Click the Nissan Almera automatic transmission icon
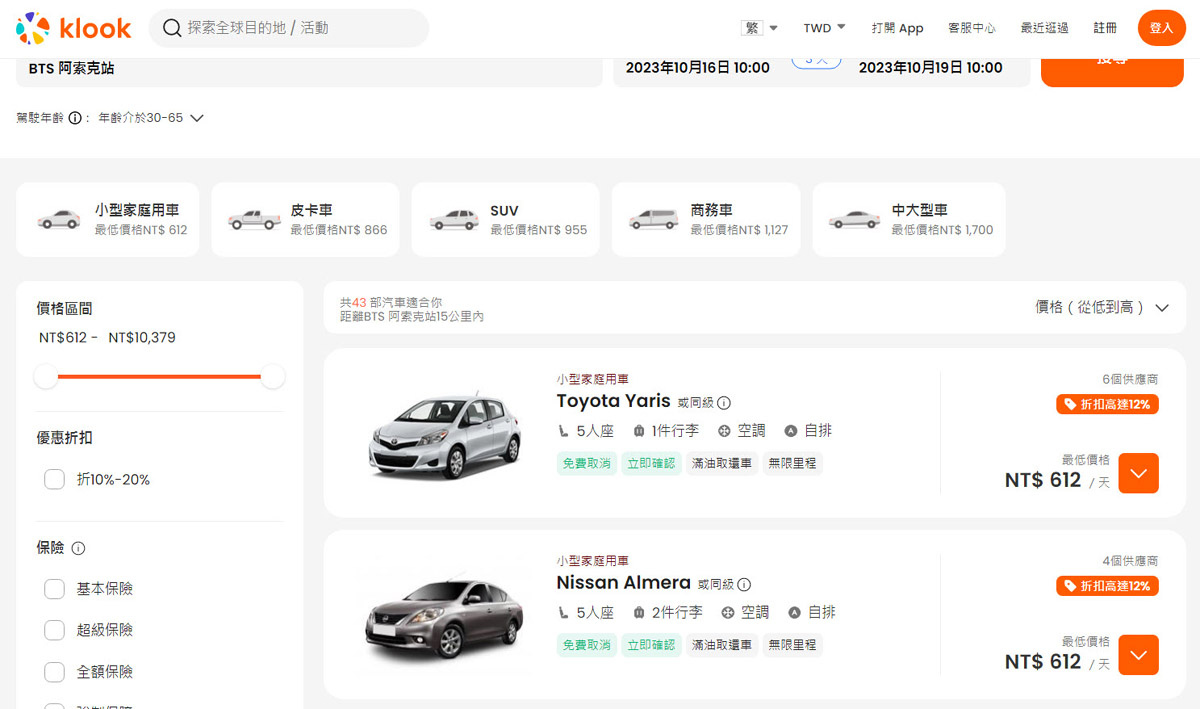 pyautogui.click(x=795, y=612)
